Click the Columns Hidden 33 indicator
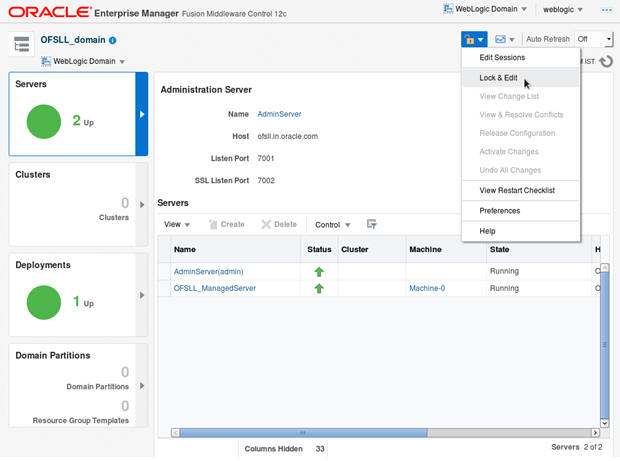Image resolution: width=620 pixels, height=461 pixels. coord(284,449)
